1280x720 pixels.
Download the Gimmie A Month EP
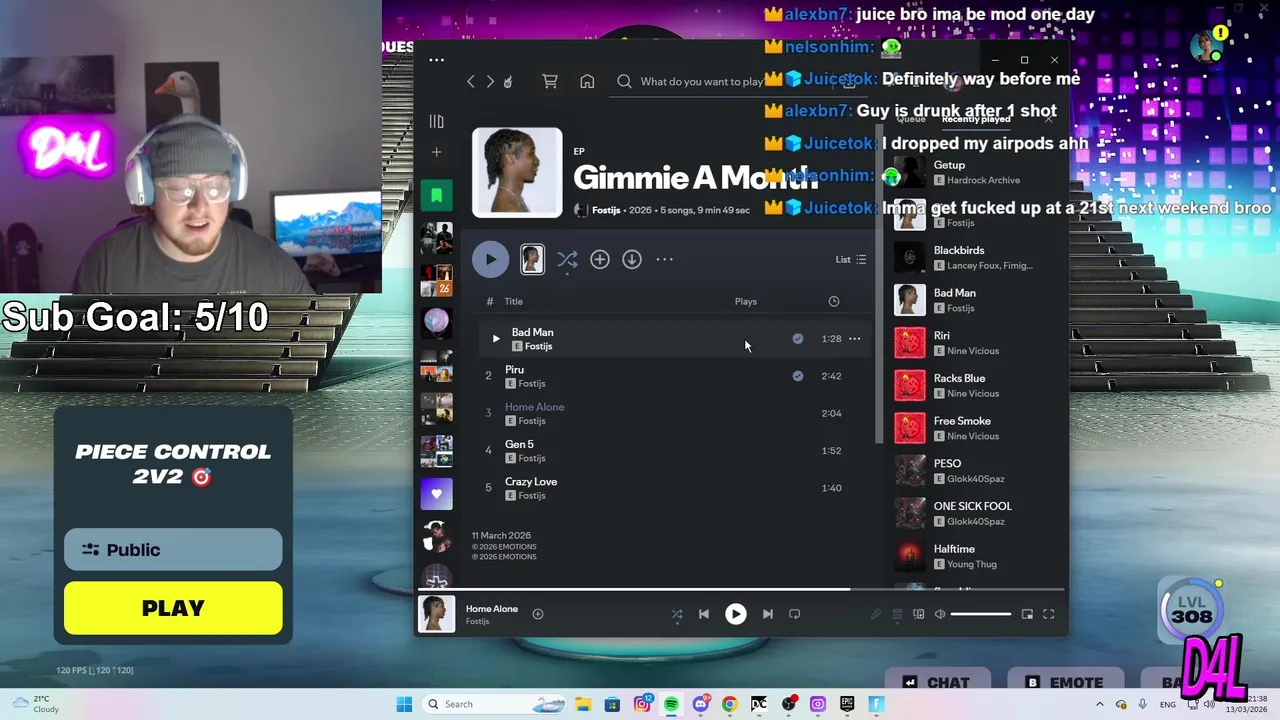tap(632, 259)
